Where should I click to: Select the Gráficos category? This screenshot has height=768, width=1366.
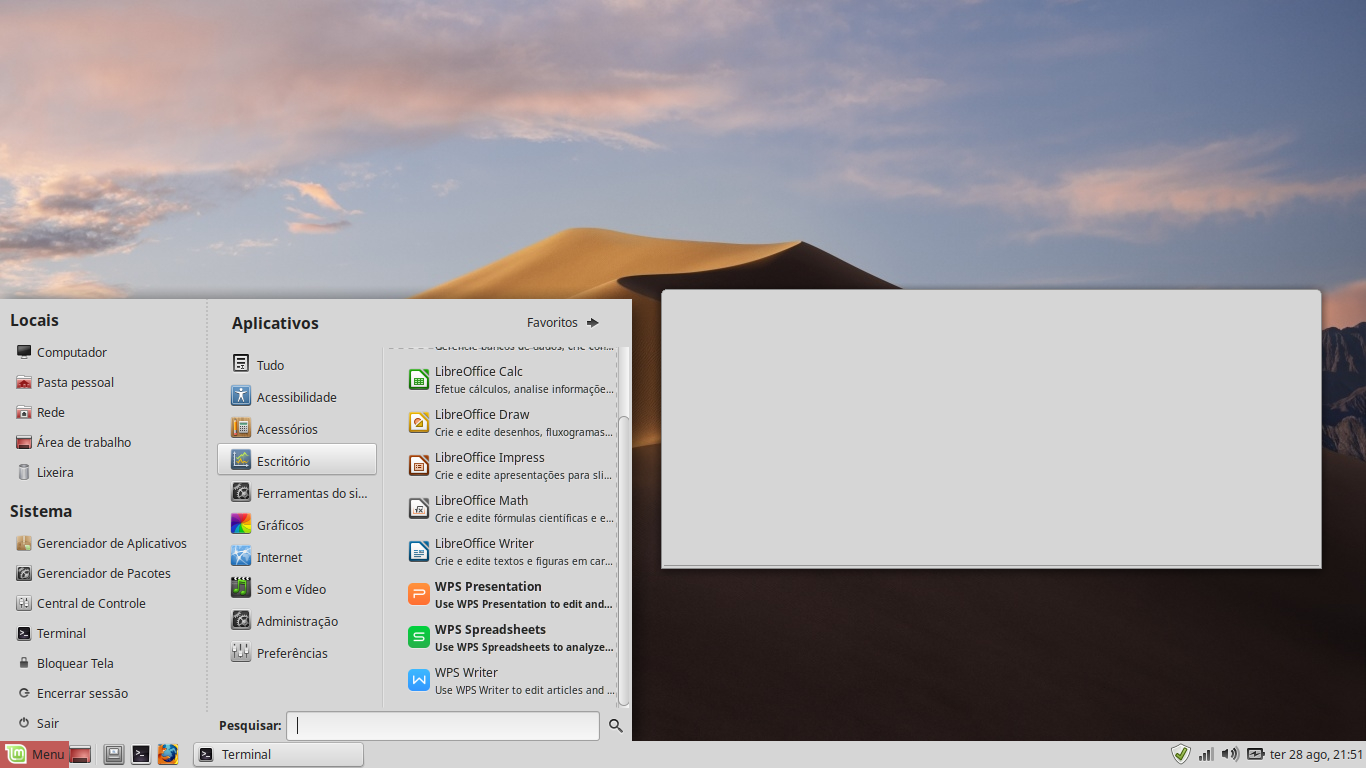(x=280, y=525)
